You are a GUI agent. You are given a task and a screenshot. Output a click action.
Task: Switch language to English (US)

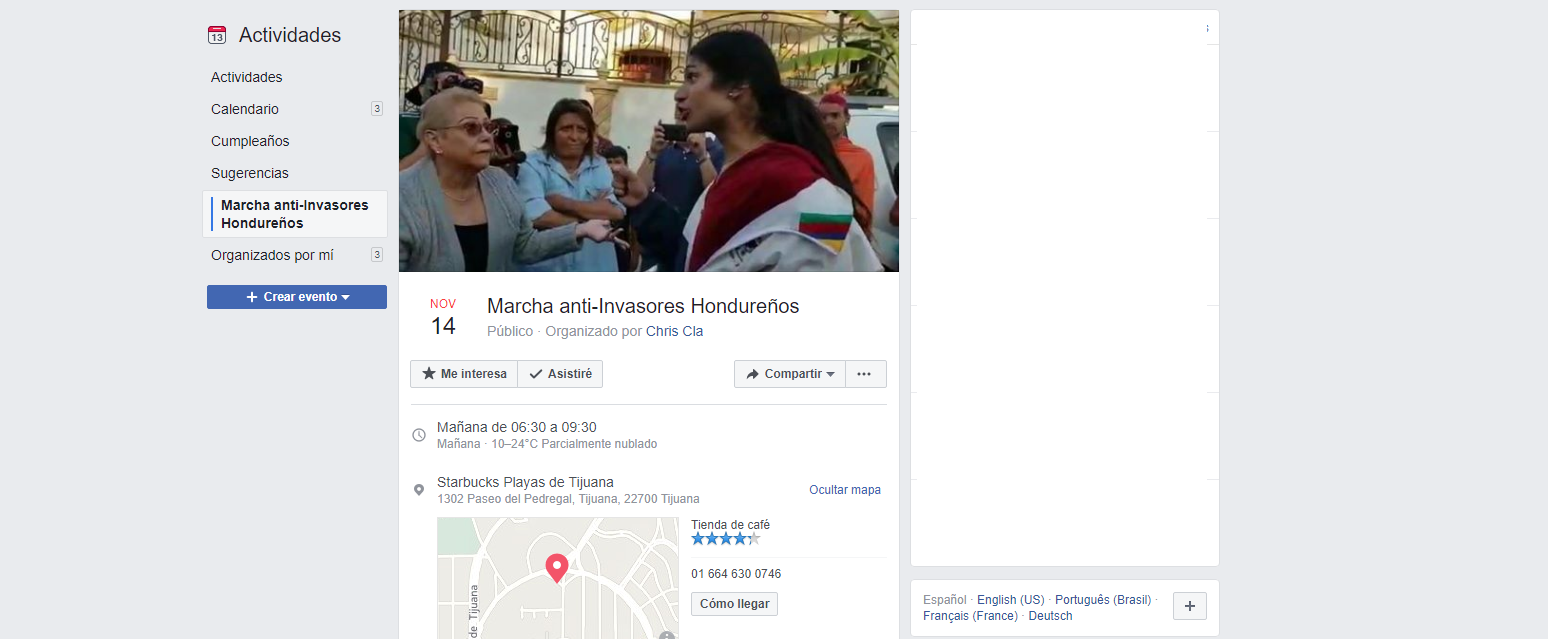(1010, 600)
